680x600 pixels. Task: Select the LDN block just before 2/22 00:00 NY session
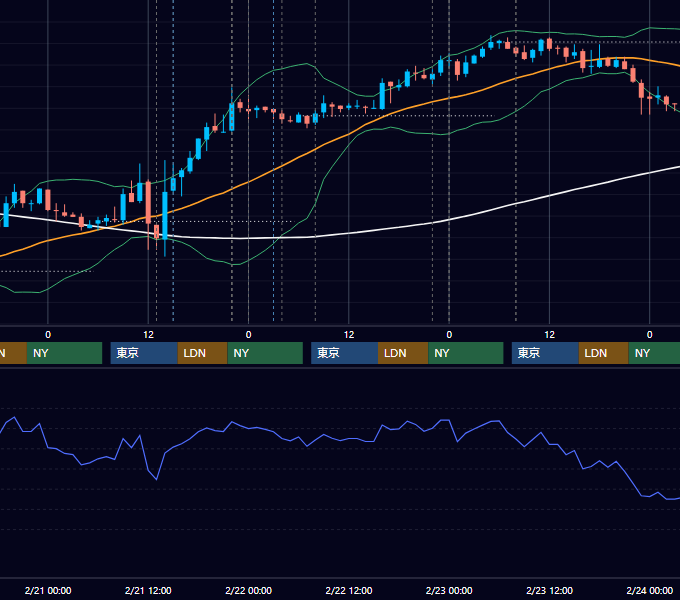(x=203, y=353)
